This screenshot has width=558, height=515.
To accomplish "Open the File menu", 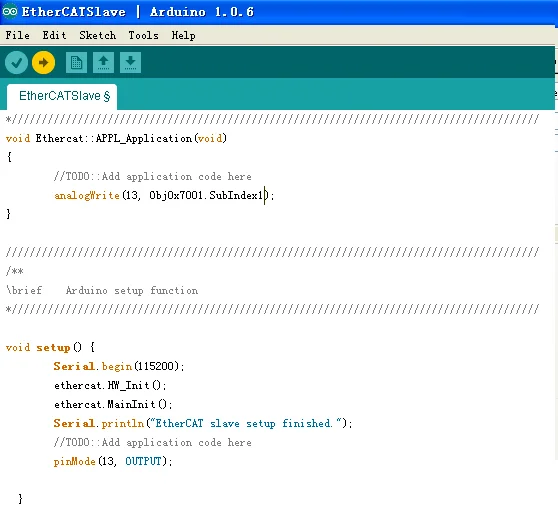I will click(x=17, y=35).
